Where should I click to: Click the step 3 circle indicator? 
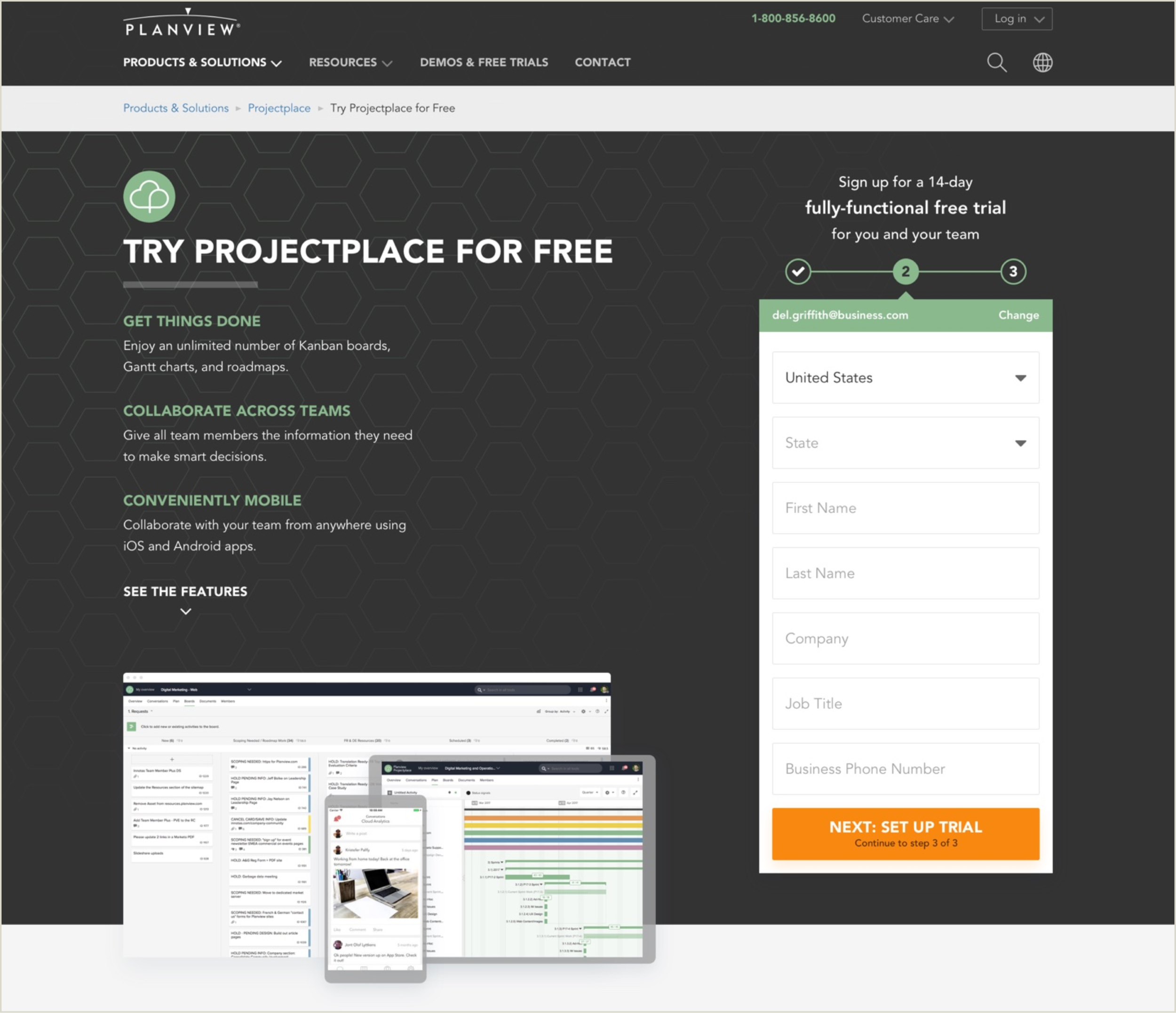[x=1013, y=271]
